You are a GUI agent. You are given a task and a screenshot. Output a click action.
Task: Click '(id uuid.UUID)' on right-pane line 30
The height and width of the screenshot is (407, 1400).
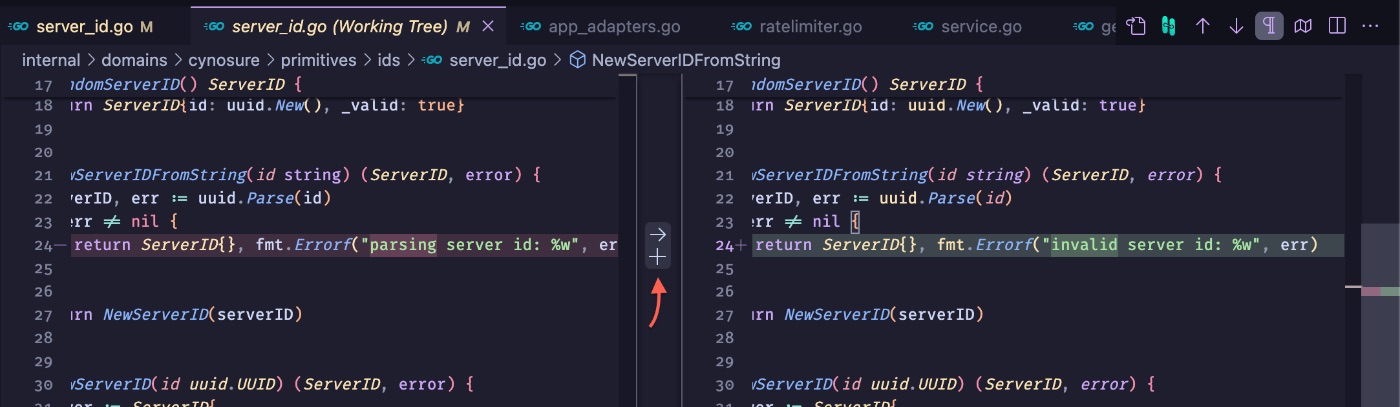click(x=899, y=385)
